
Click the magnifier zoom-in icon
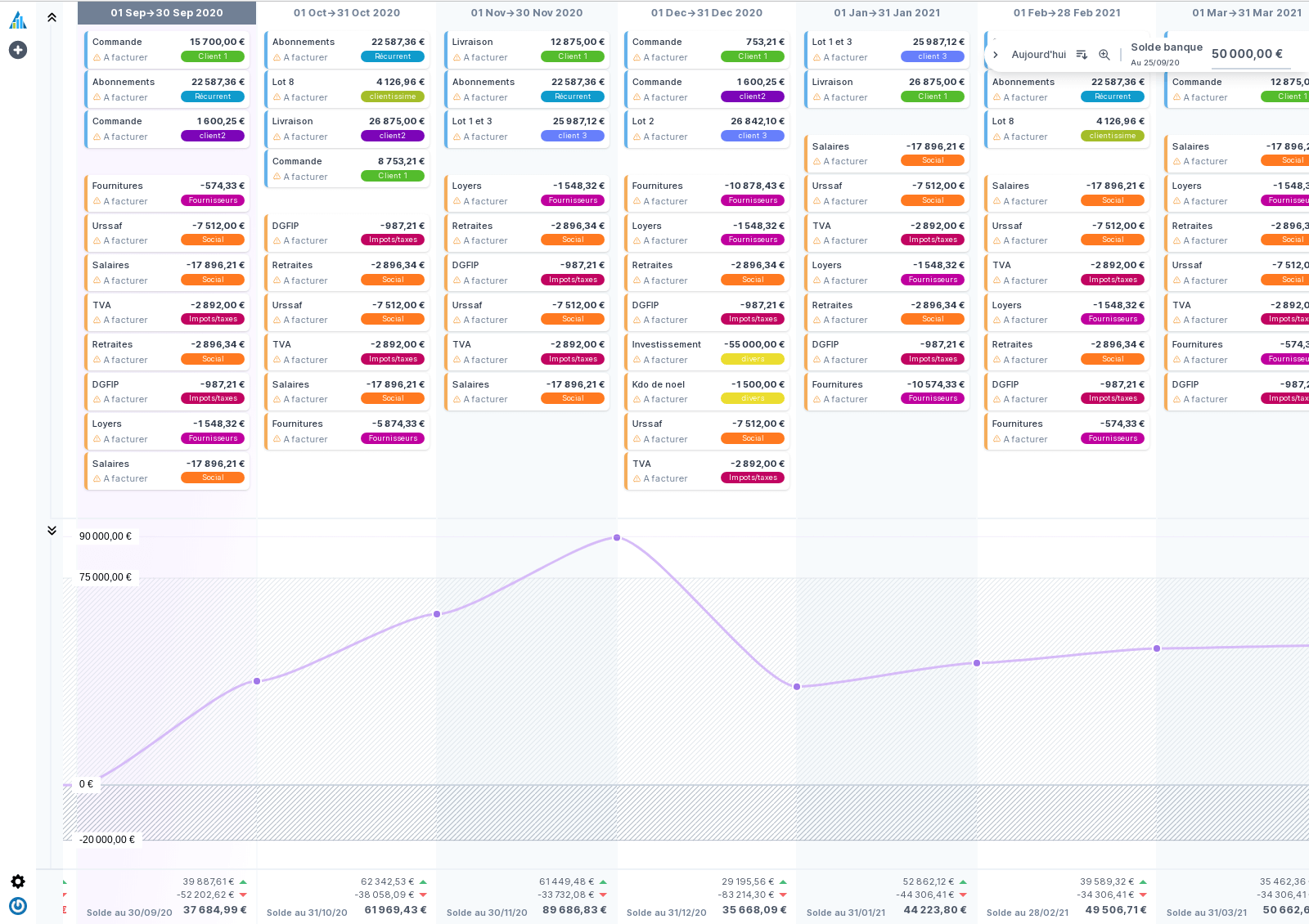tap(1104, 55)
